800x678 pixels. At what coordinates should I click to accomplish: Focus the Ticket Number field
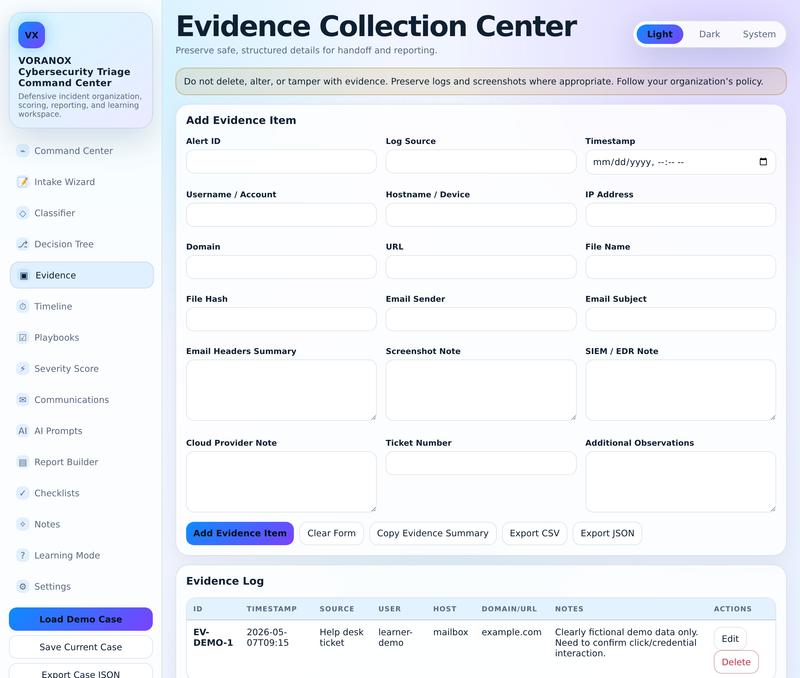click(481, 463)
